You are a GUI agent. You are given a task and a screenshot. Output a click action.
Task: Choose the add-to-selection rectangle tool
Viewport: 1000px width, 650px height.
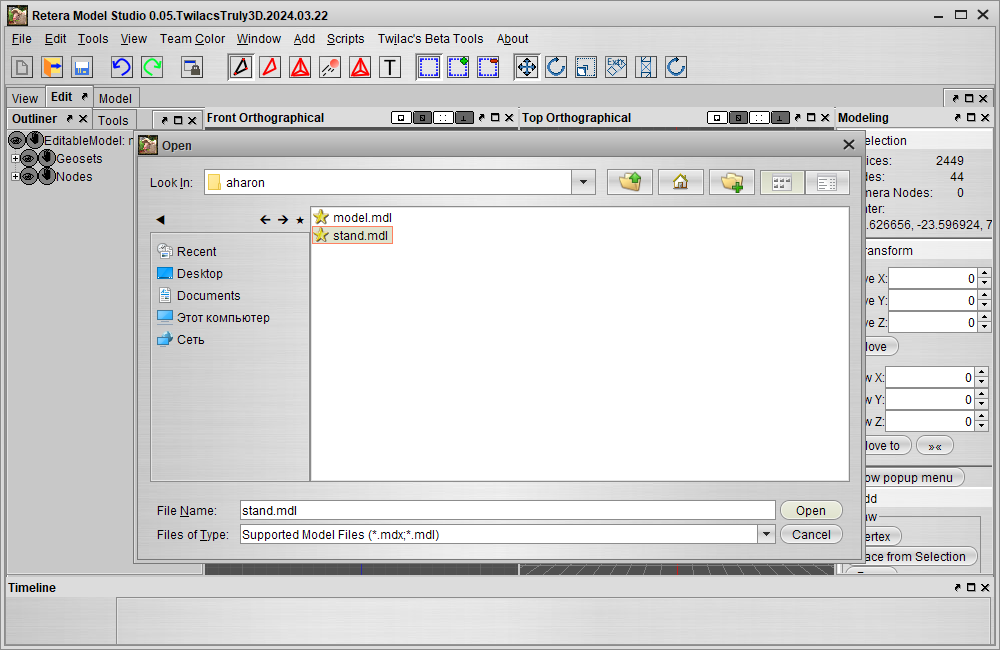(458, 67)
